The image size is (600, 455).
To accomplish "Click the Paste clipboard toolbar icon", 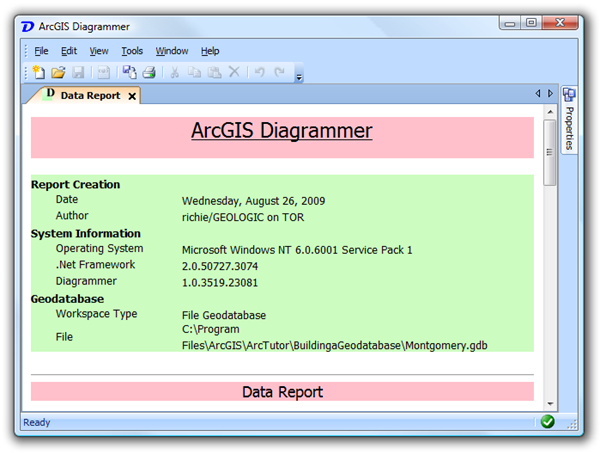I will (x=214, y=72).
